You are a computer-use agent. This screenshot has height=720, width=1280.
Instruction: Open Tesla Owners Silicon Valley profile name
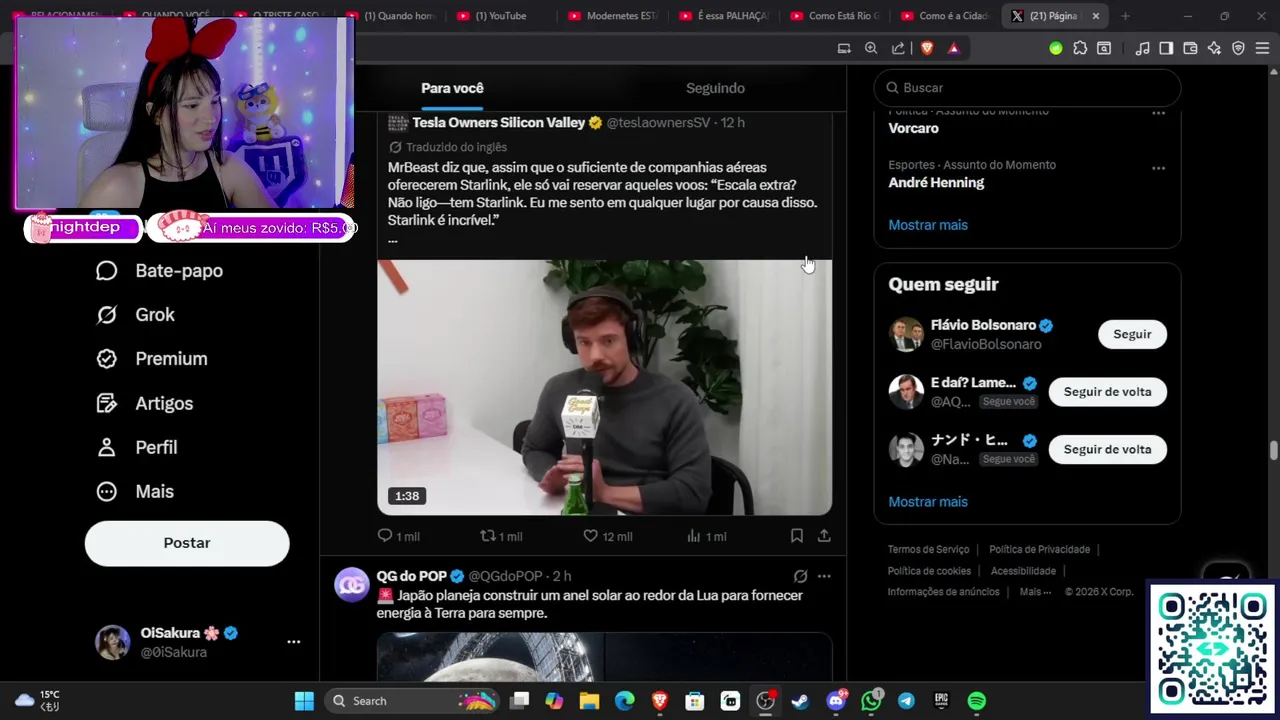498,122
